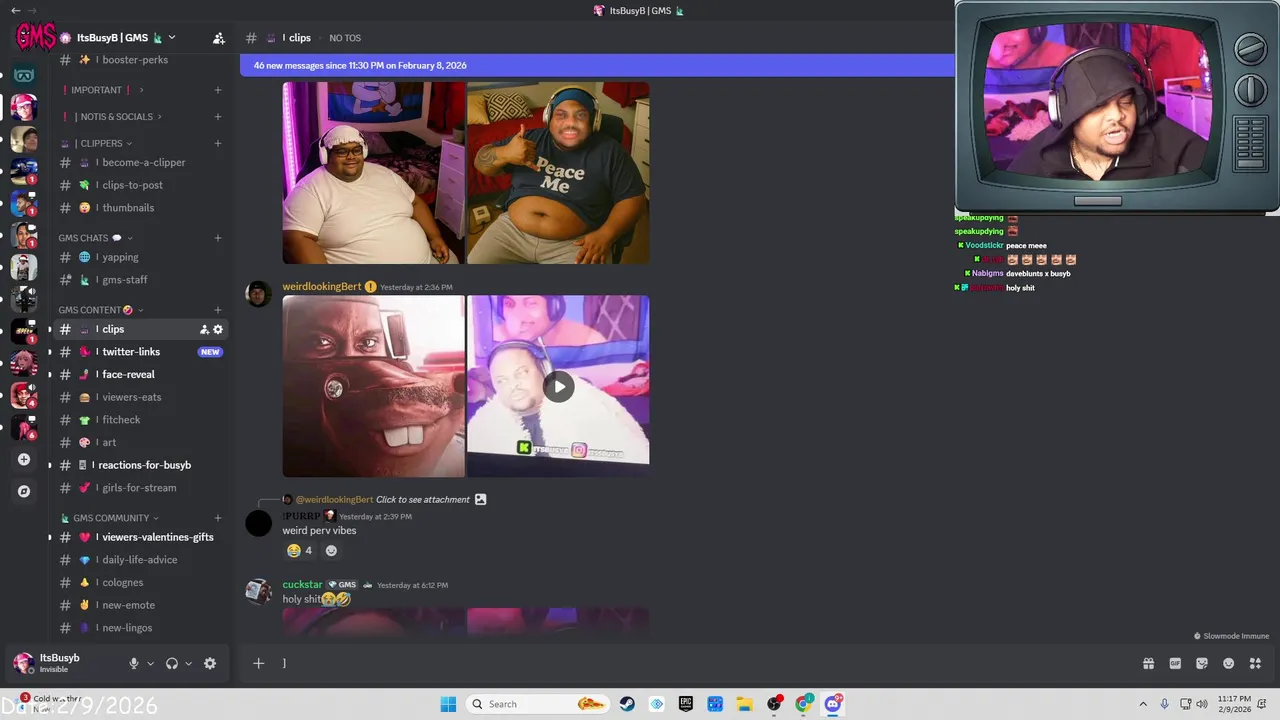Open Discover servers compass icon
This screenshot has width=1280, height=720.
pos(24,491)
